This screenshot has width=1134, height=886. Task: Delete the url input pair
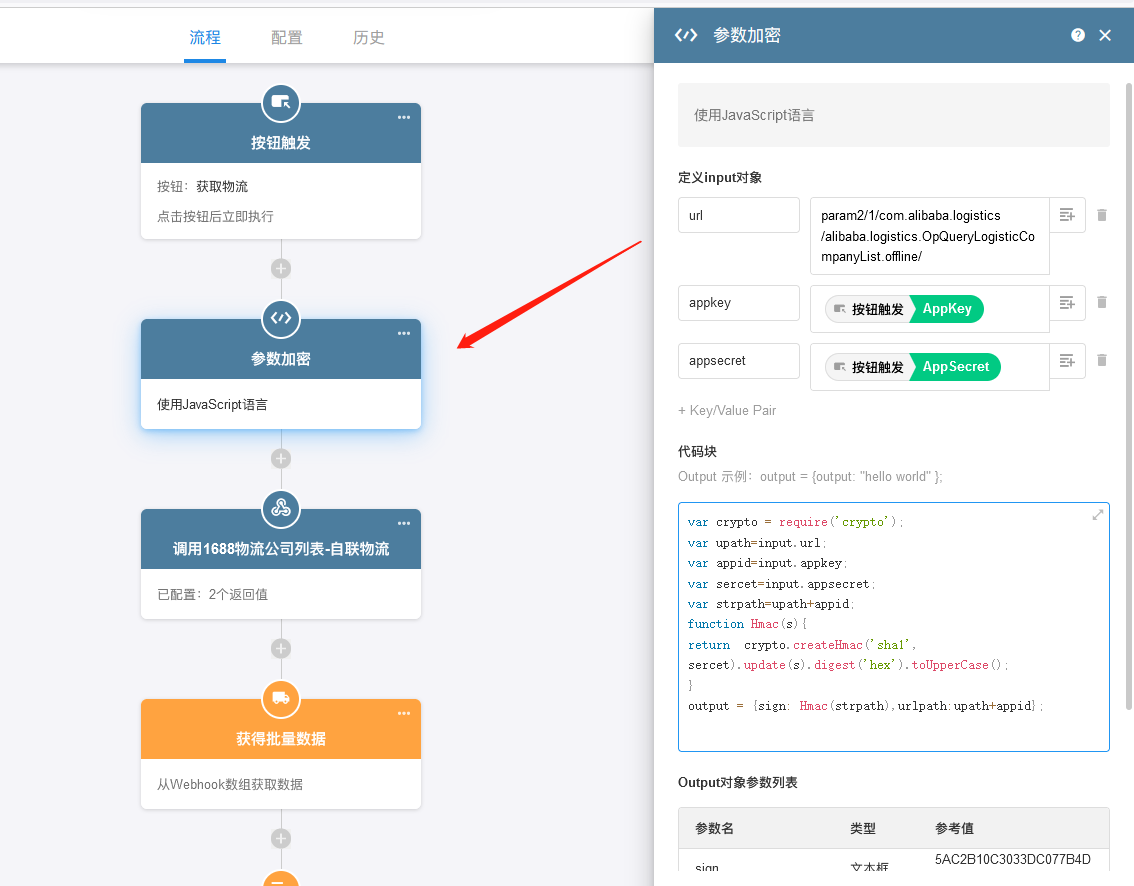1101,216
